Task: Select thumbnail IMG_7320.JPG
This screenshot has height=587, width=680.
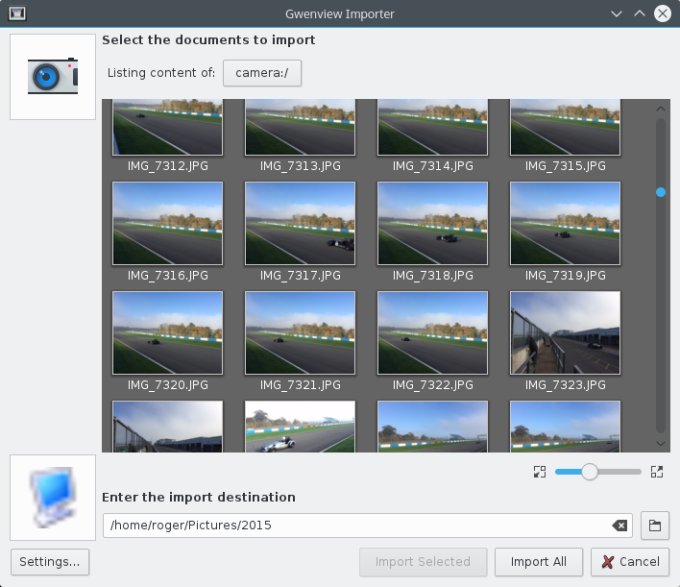Action: (167, 333)
